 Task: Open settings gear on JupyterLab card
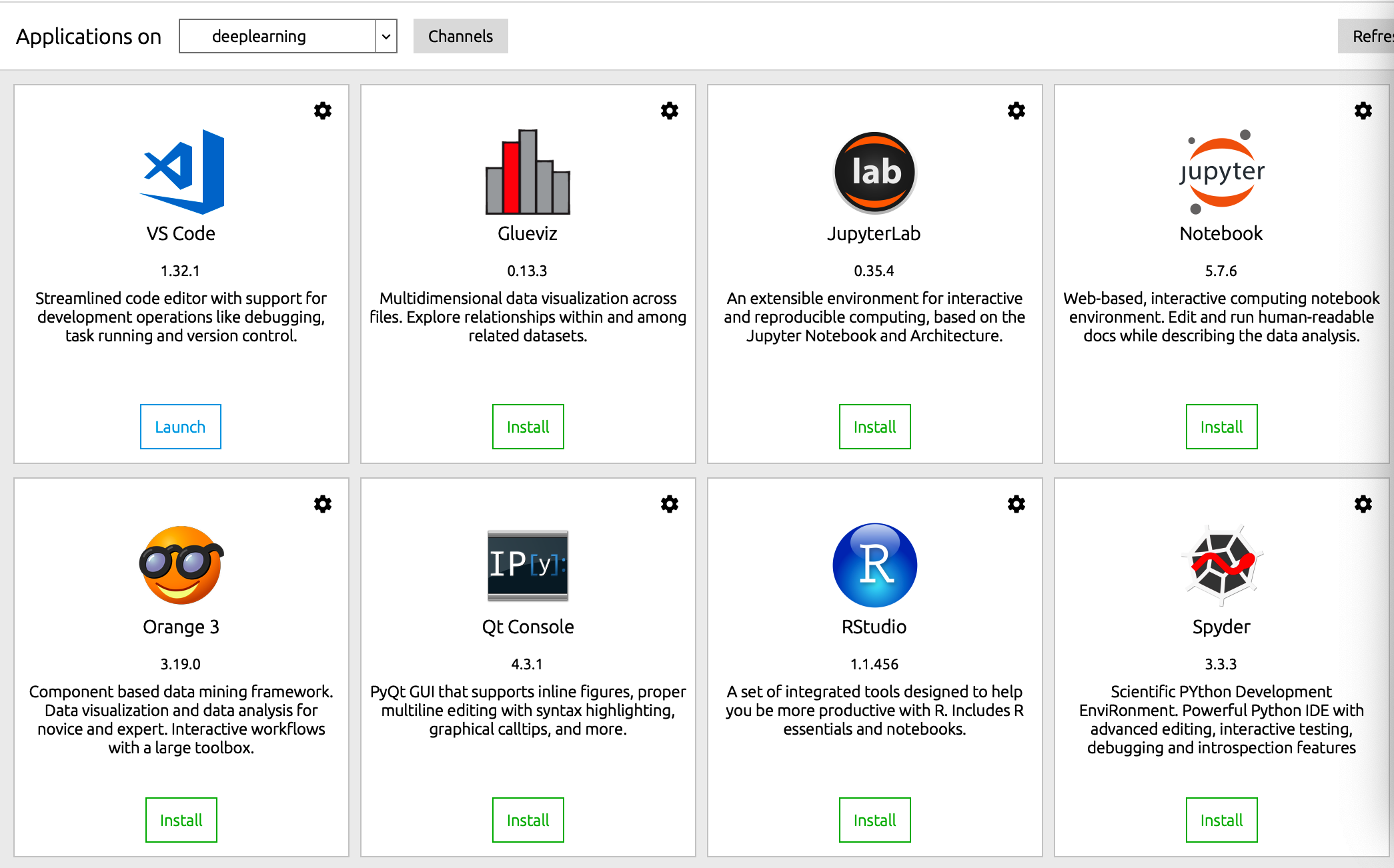click(1016, 111)
